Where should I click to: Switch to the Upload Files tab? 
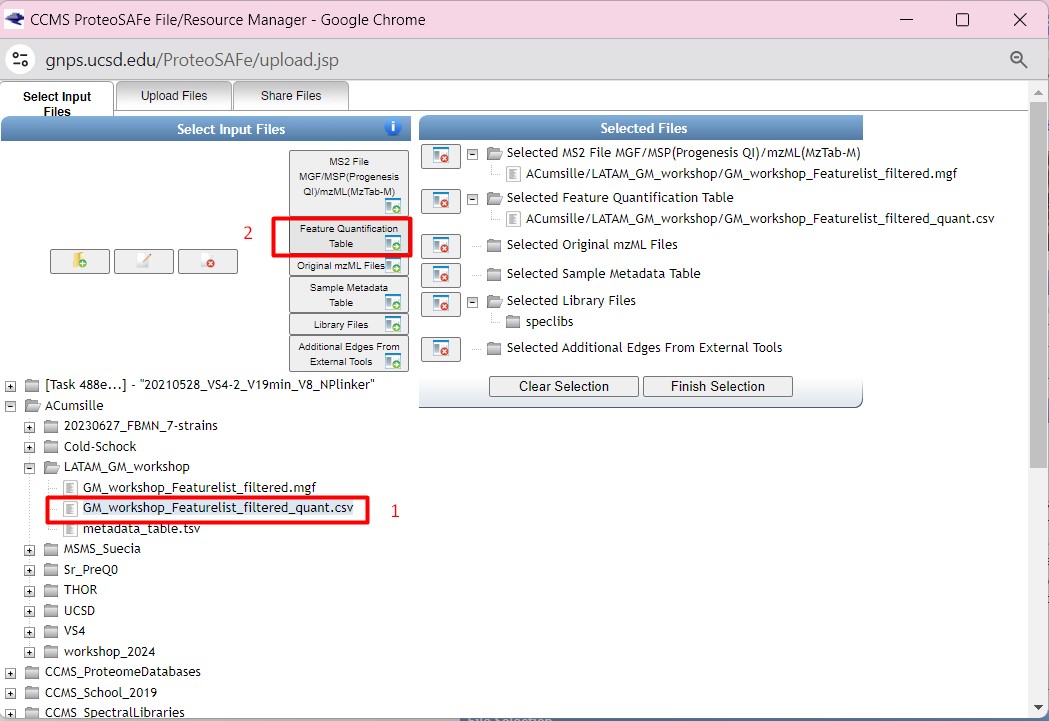174,96
